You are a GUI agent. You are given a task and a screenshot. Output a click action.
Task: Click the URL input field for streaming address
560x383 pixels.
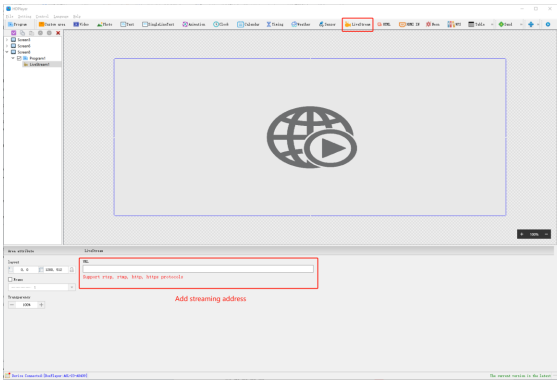pos(198,269)
